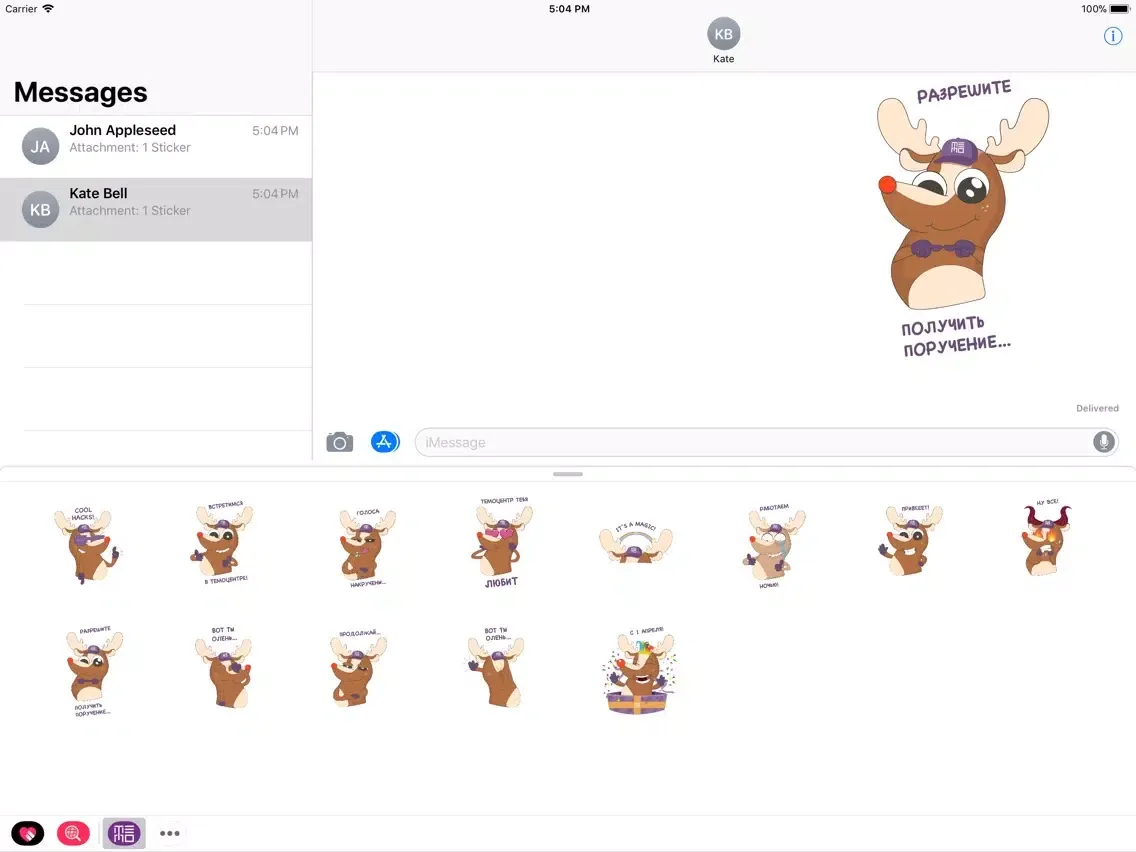Image resolution: width=1136 pixels, height=852 pixels.
Task: Tap the sticker drawer grab handle
Action: (568, 474)
